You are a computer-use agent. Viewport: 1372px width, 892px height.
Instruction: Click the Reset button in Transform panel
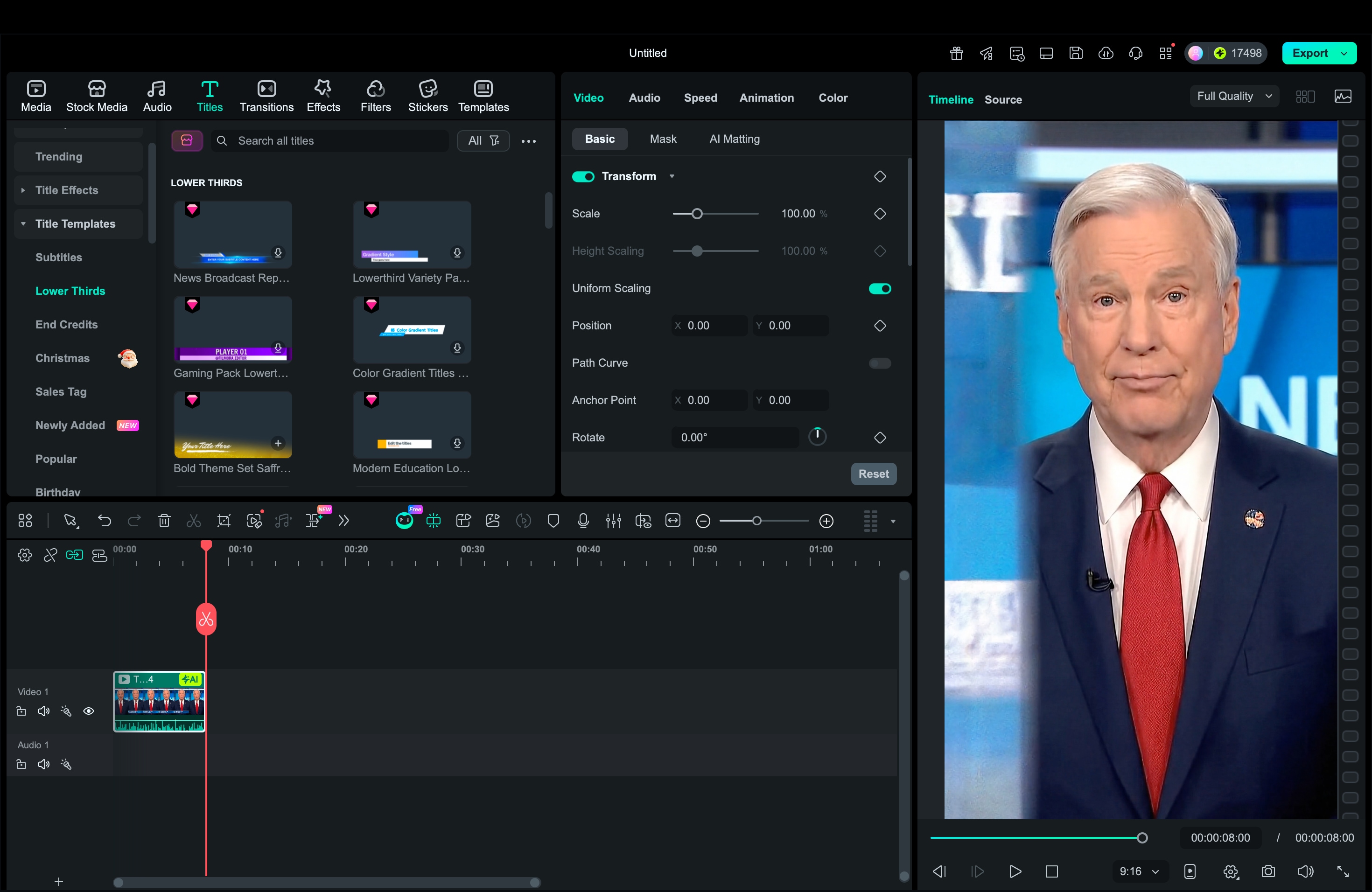(x=873, y=474)
